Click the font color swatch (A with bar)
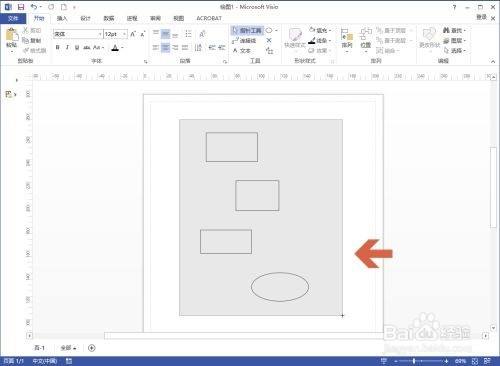The image size is (500, 366). pos(115,48)
